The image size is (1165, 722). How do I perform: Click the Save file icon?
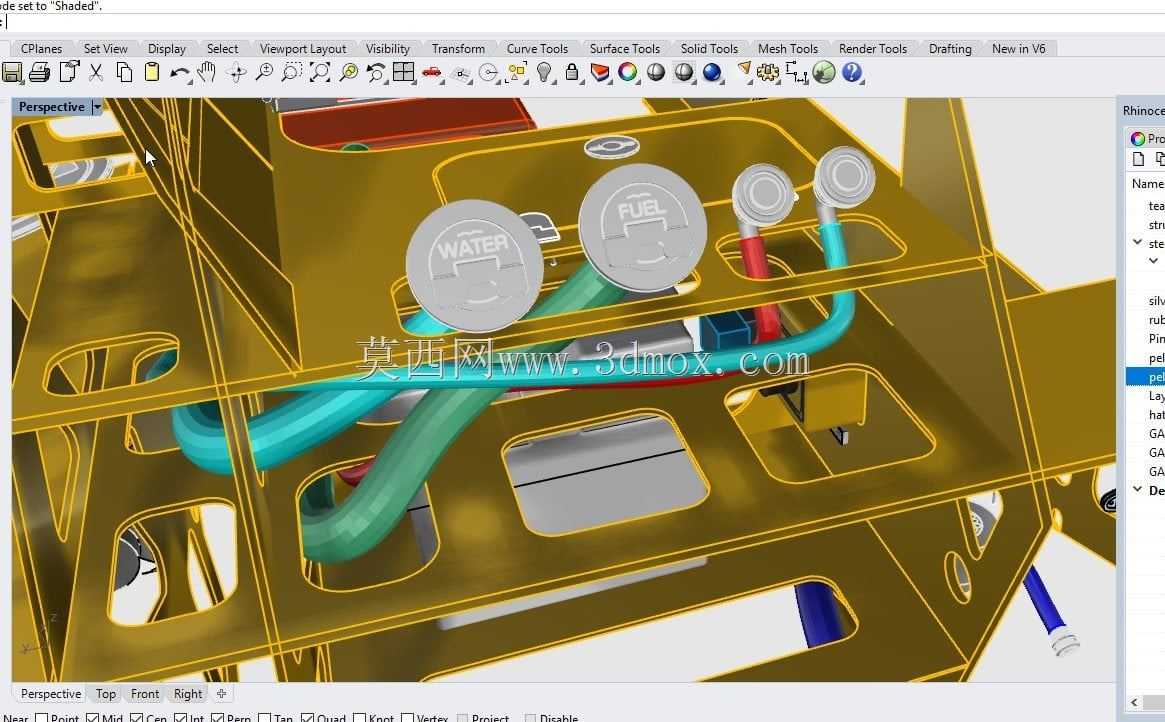pyautogui.click(x=12, y=72)
